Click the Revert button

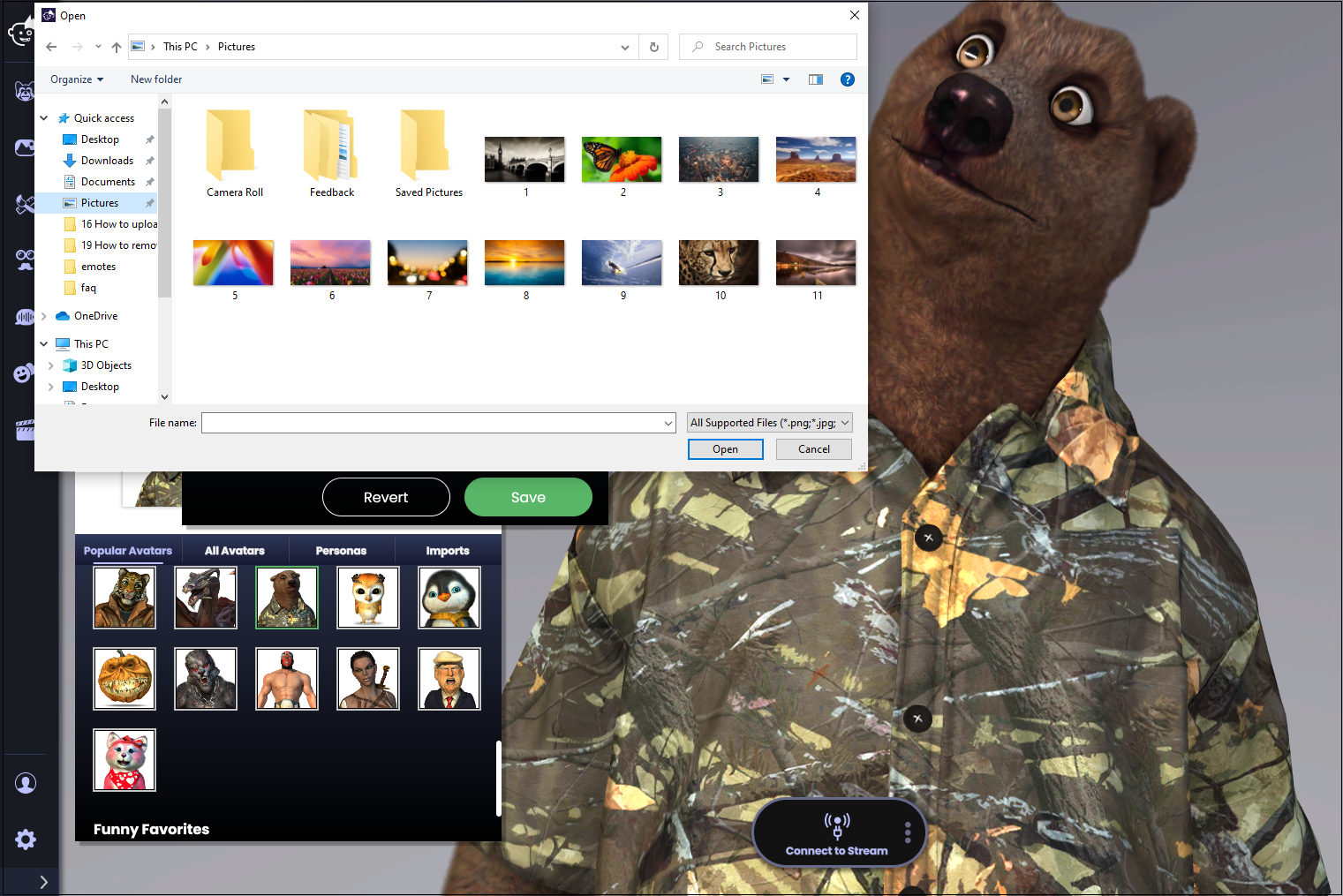point(386,497)
